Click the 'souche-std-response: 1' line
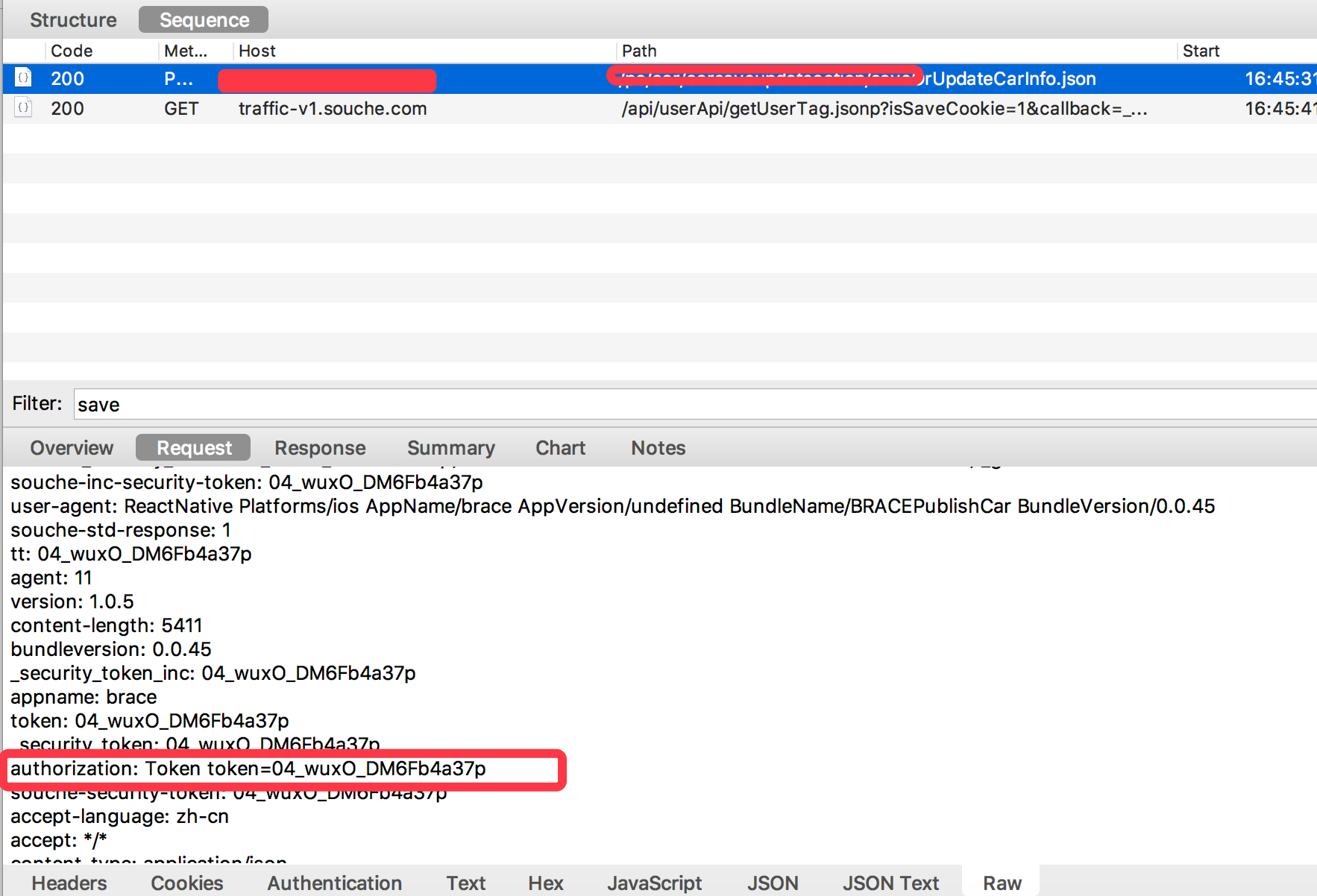The width and height of the screenshot is (1317, 896). pyautogui.click(x=121, y=530)
